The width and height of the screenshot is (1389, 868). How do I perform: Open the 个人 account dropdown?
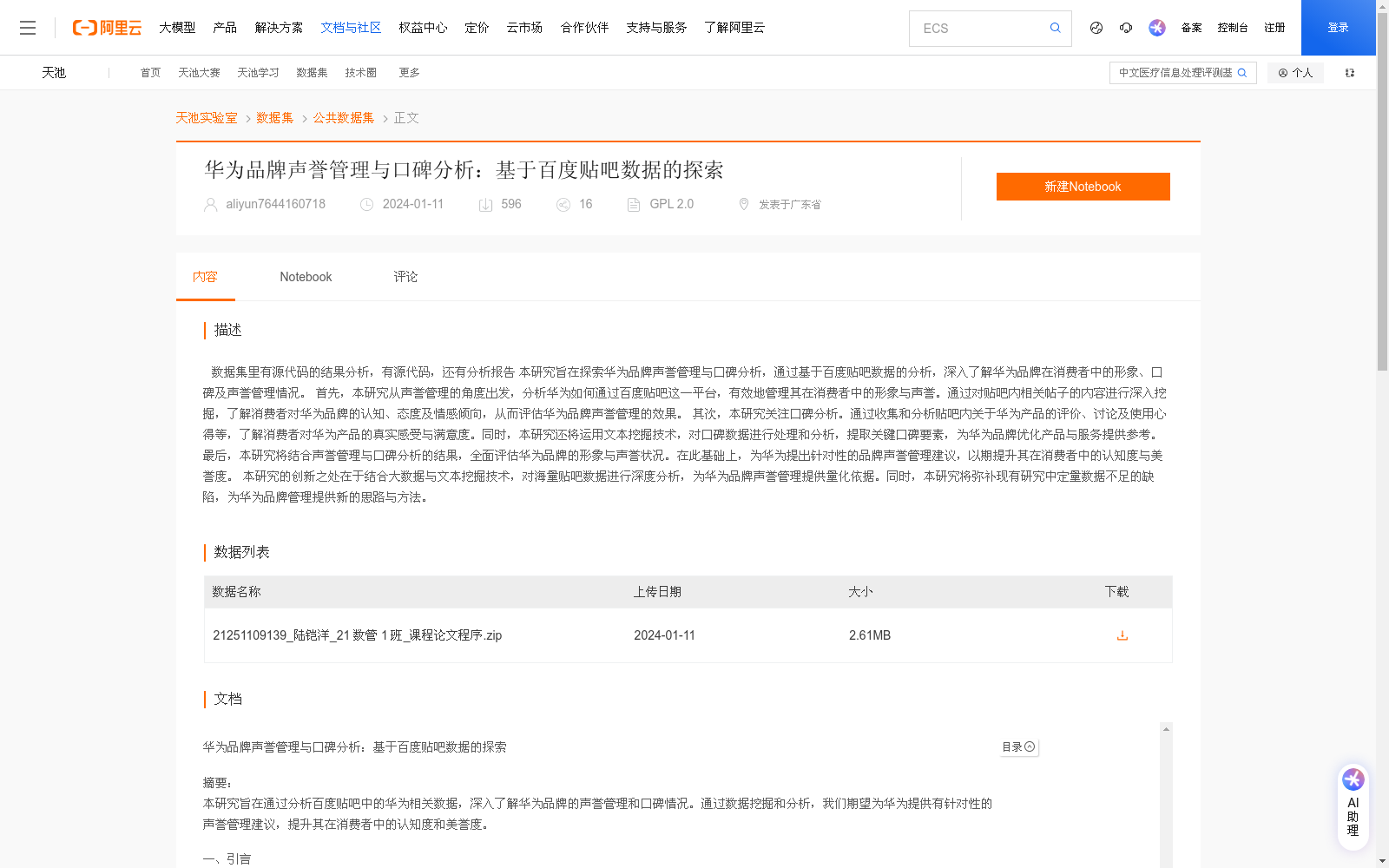pyautogui.click(x=1295, y=73)
